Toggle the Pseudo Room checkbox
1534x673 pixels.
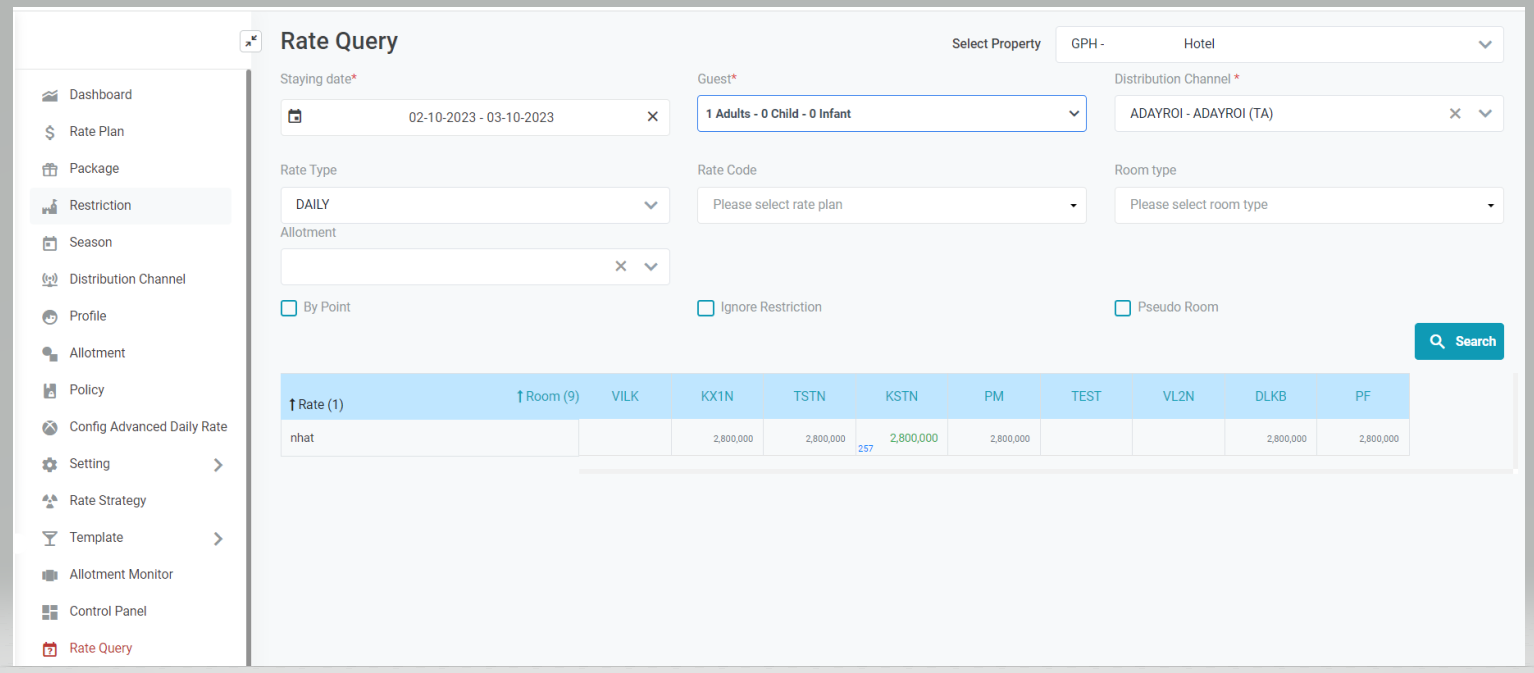tap(1123, 308)
